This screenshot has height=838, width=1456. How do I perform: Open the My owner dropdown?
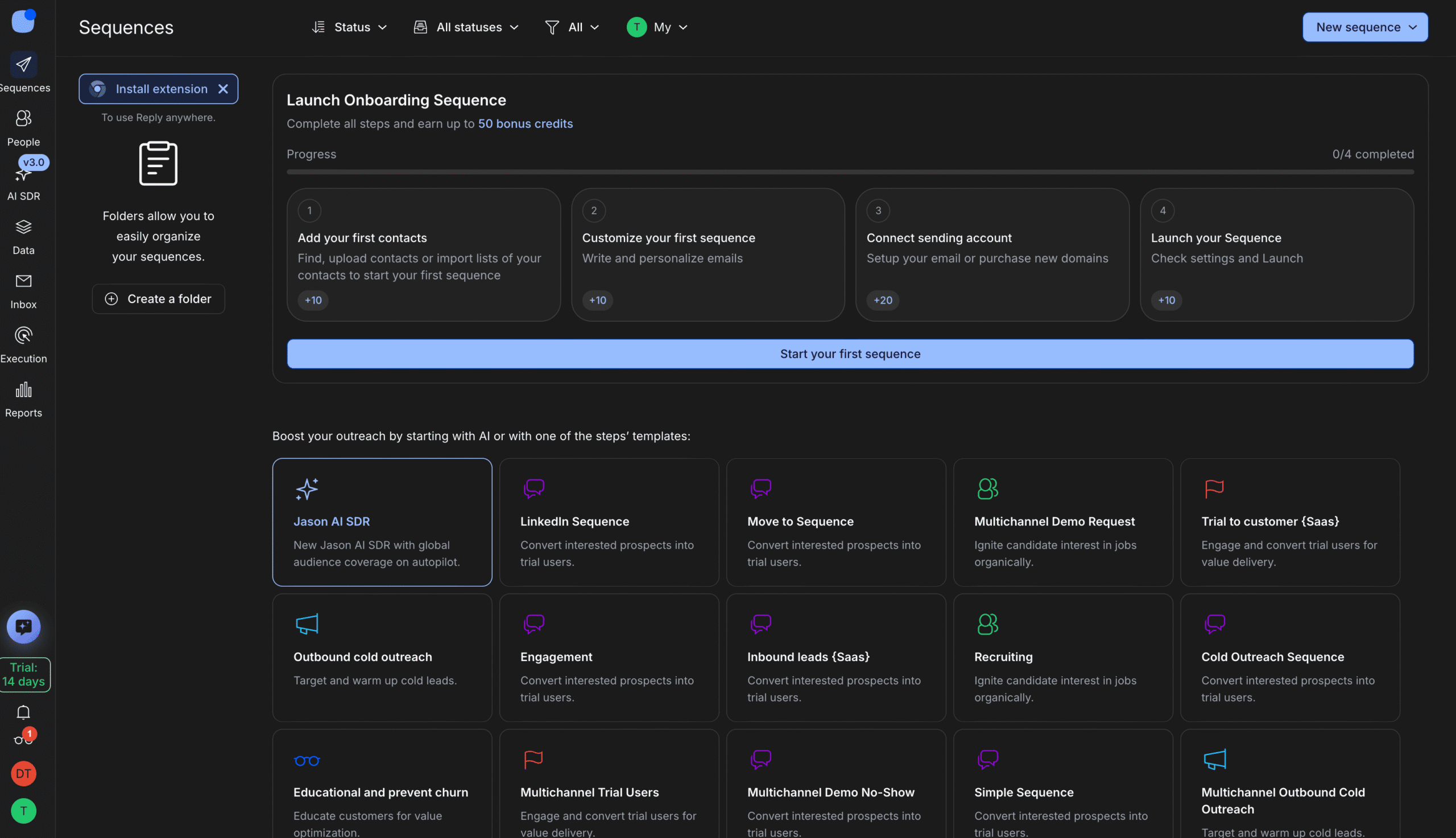[x=657, y=27]
